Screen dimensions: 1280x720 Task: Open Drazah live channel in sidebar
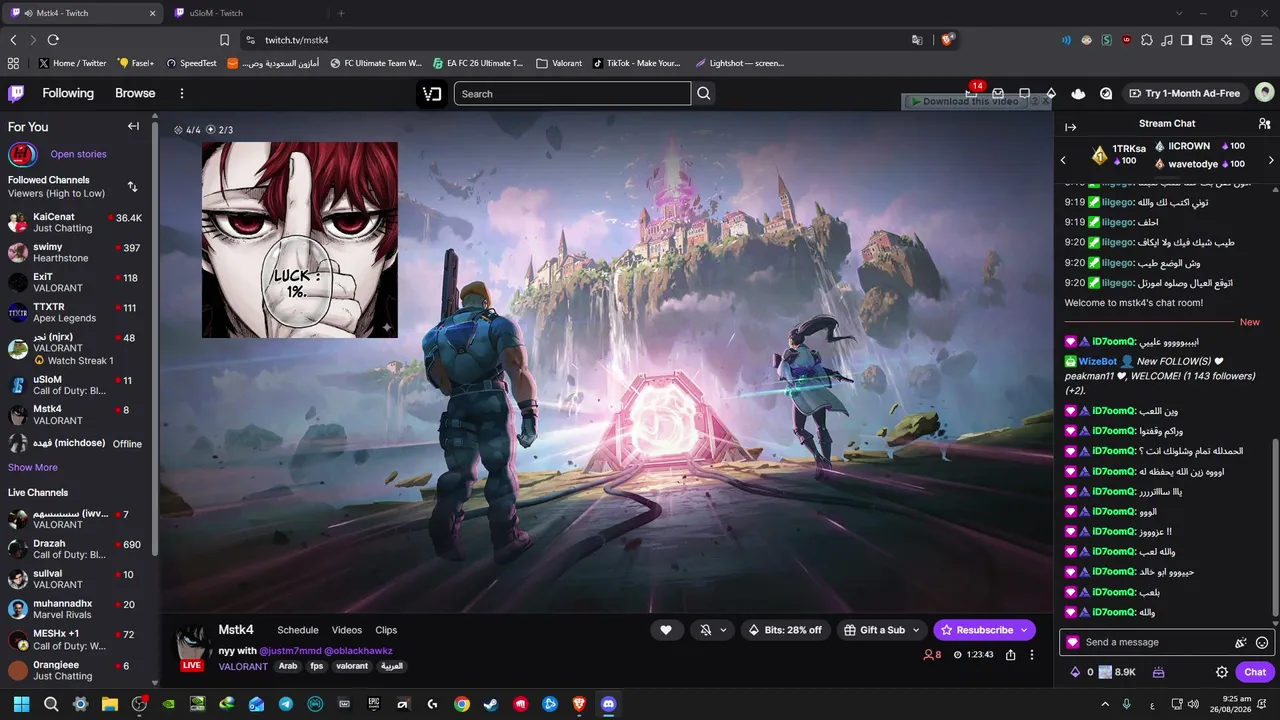tap(78, 549)
